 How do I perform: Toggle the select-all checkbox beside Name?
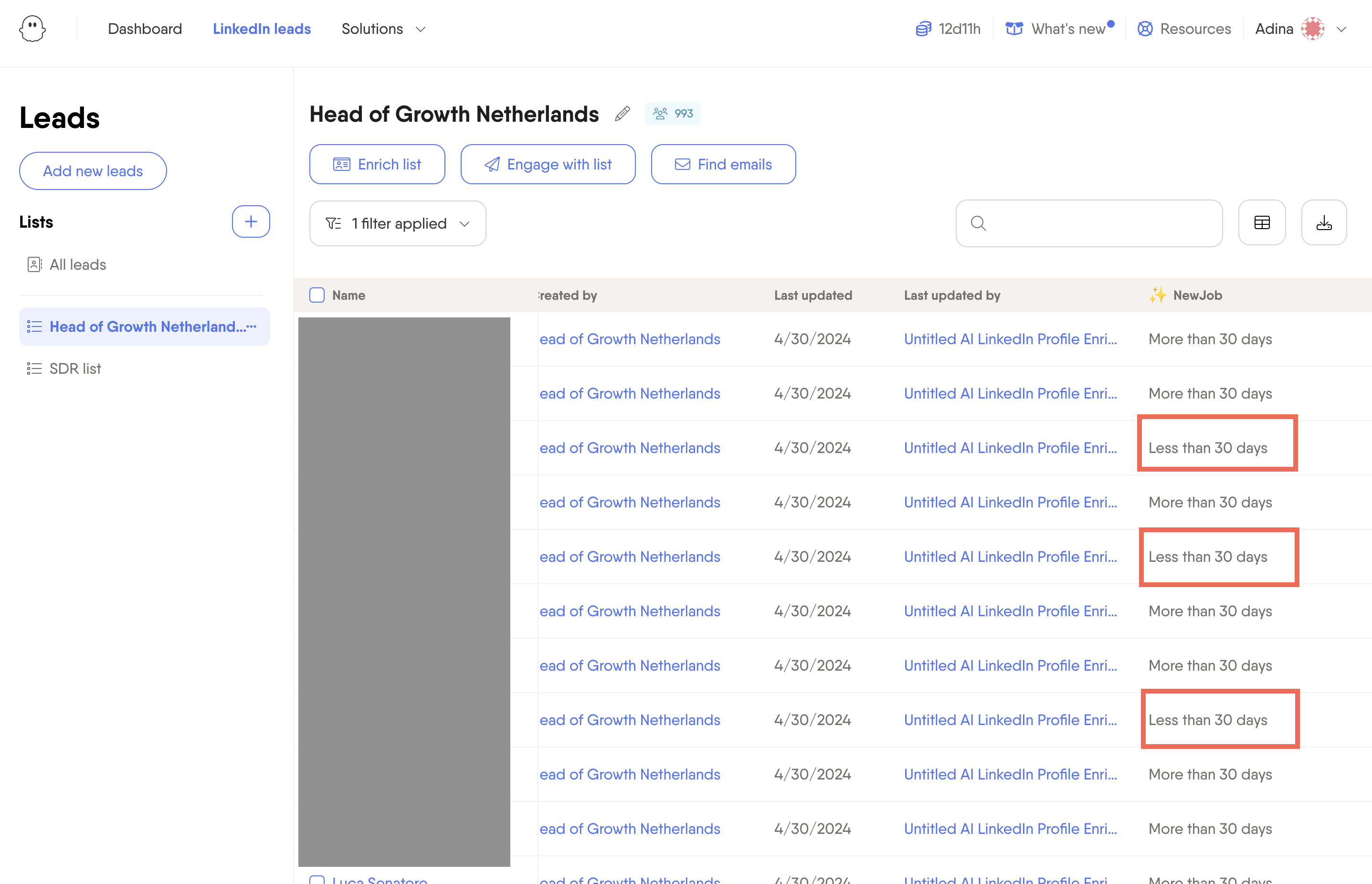tap(317, 295)
